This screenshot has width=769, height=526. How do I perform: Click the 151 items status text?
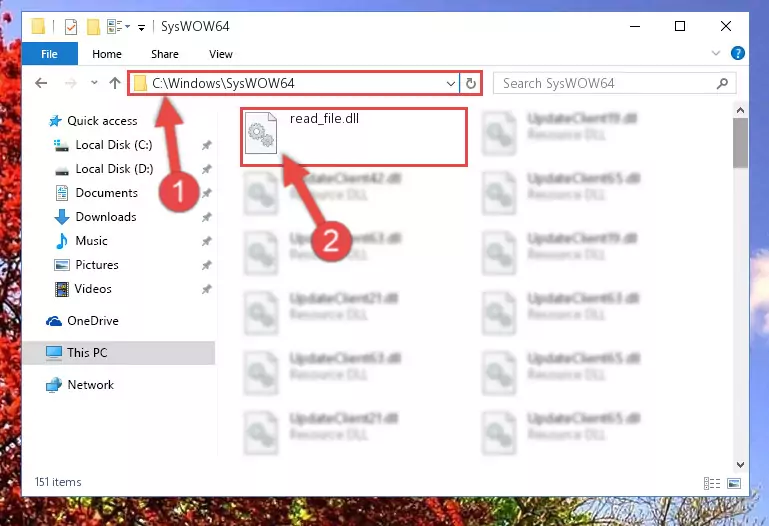(58, 482)
